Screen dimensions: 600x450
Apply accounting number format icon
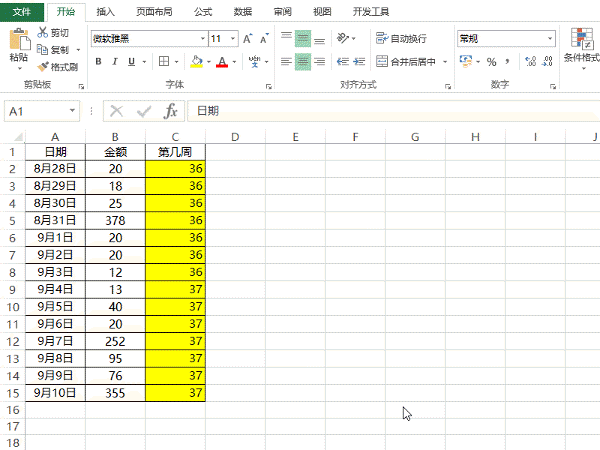466,61
